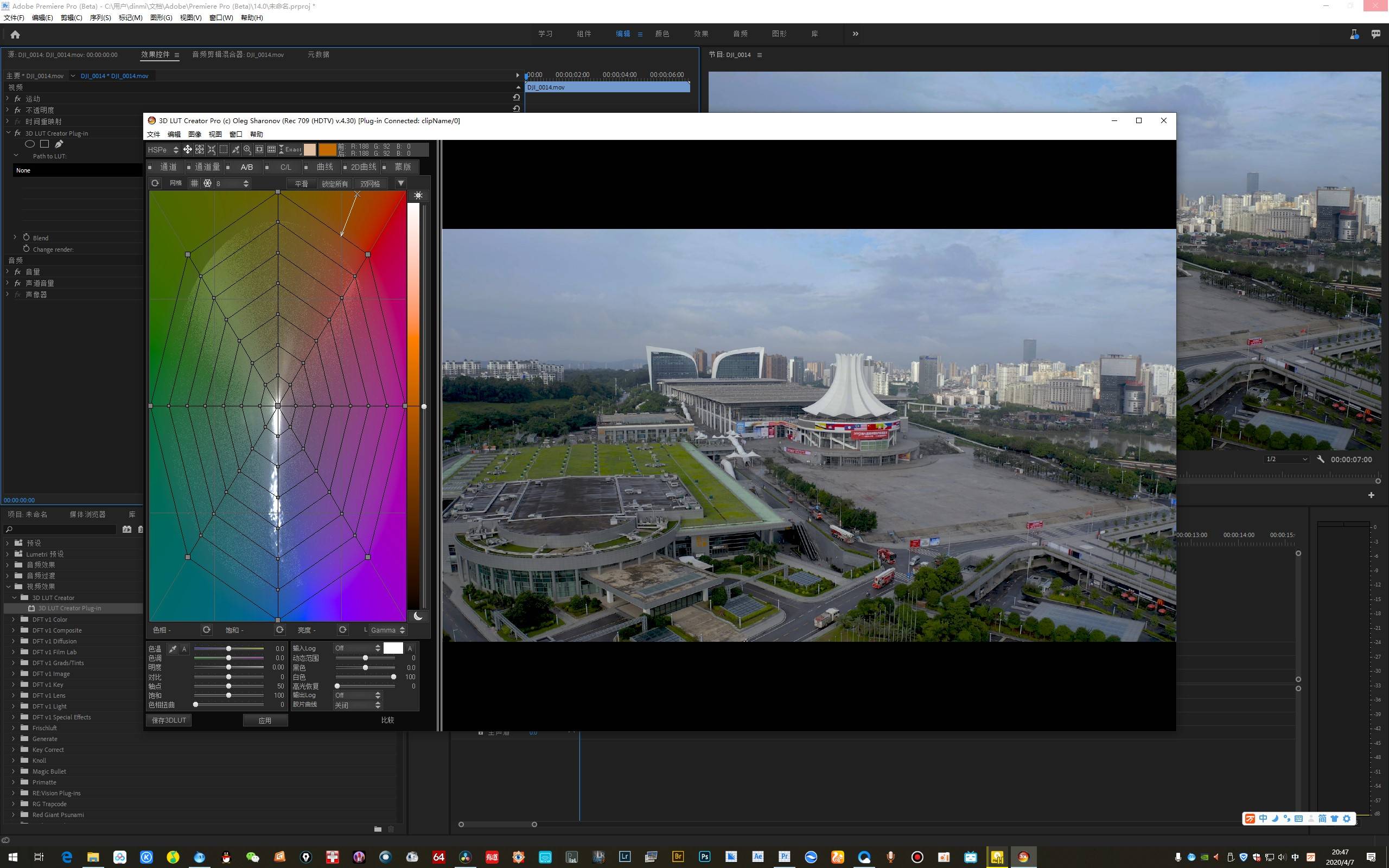This screenshot has height=868, width=1389.
Task: Toggle the Blend stopwatch animation
Action: click(27, 237)
